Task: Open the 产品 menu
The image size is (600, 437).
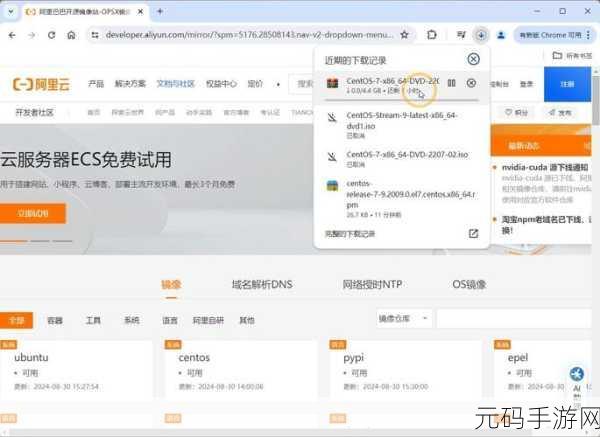Action: point(96,83)
